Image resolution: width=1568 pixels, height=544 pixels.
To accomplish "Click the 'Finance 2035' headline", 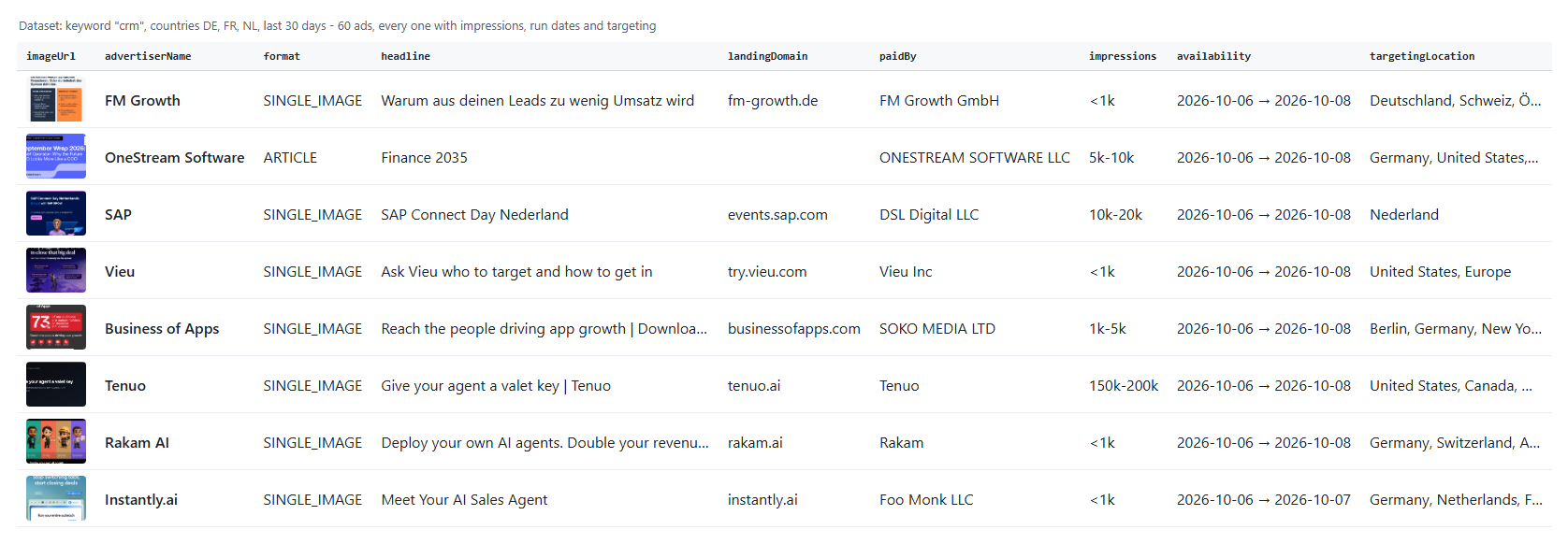I will tap(424, 157).
